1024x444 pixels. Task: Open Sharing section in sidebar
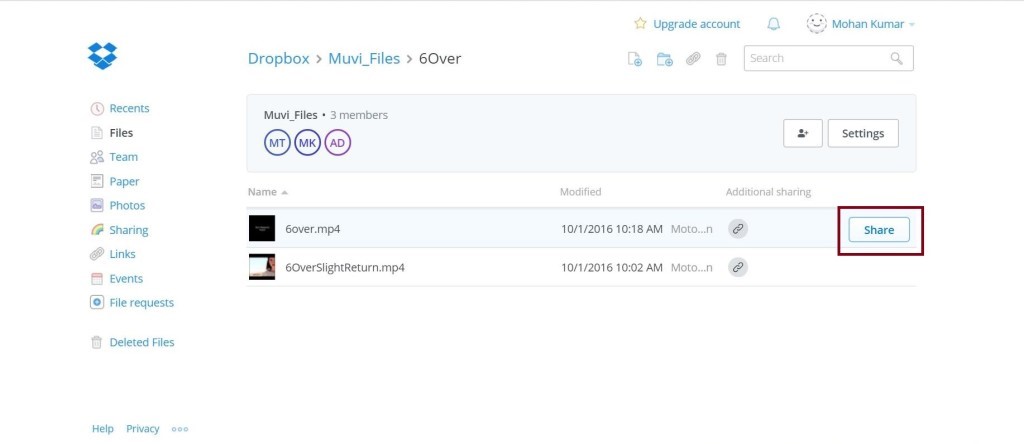pyautogui.click(x=129, y=230)
